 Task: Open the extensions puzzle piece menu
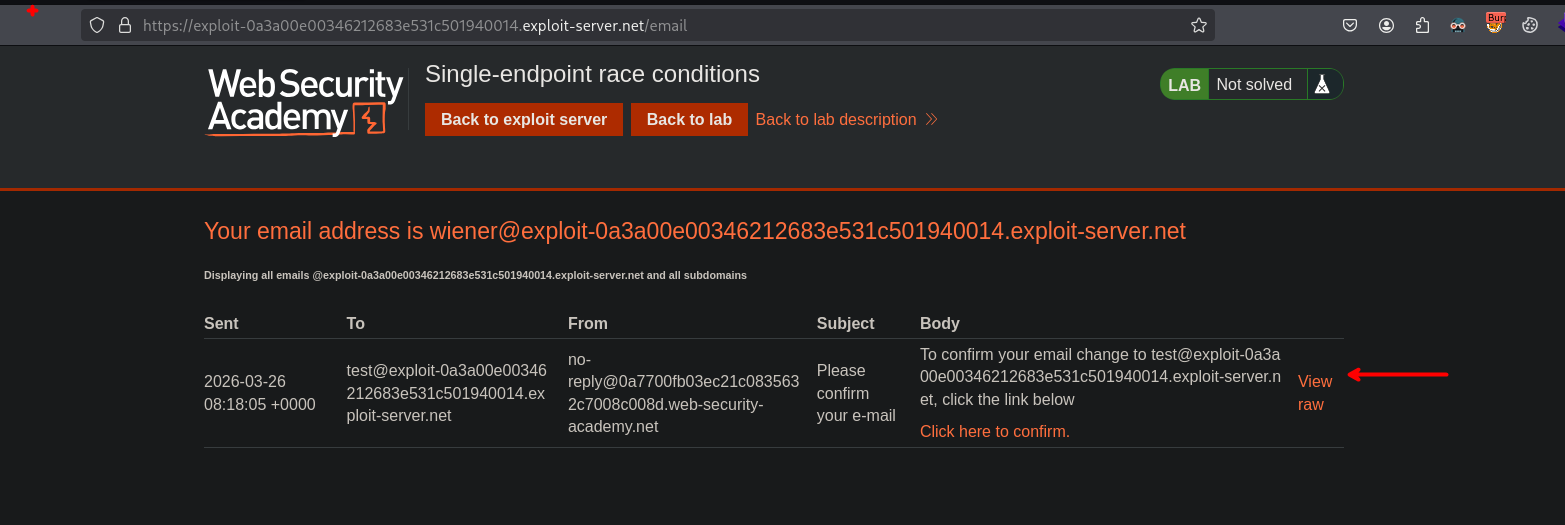(x=1422, y=26)
